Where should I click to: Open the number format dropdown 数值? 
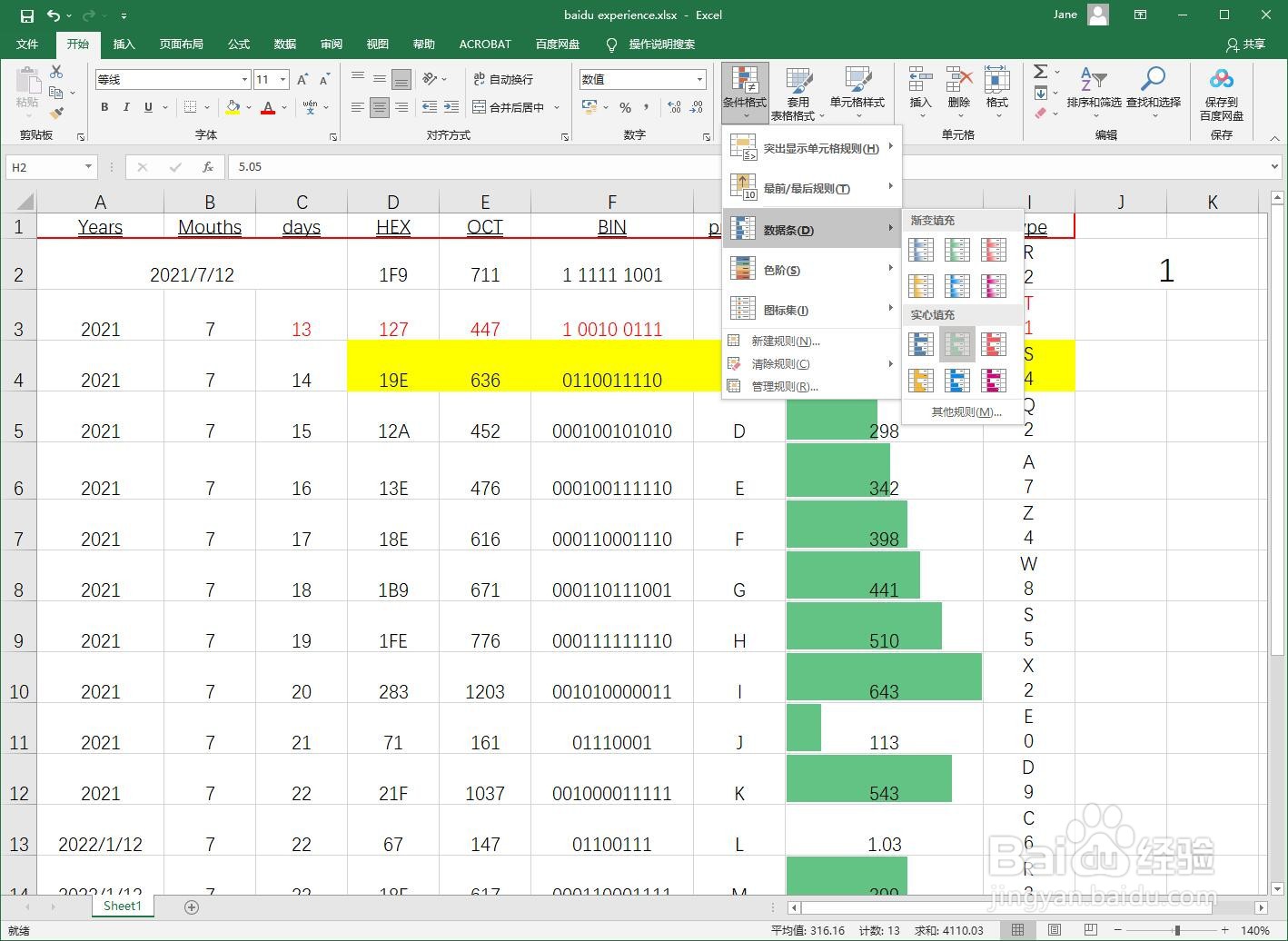699,80
